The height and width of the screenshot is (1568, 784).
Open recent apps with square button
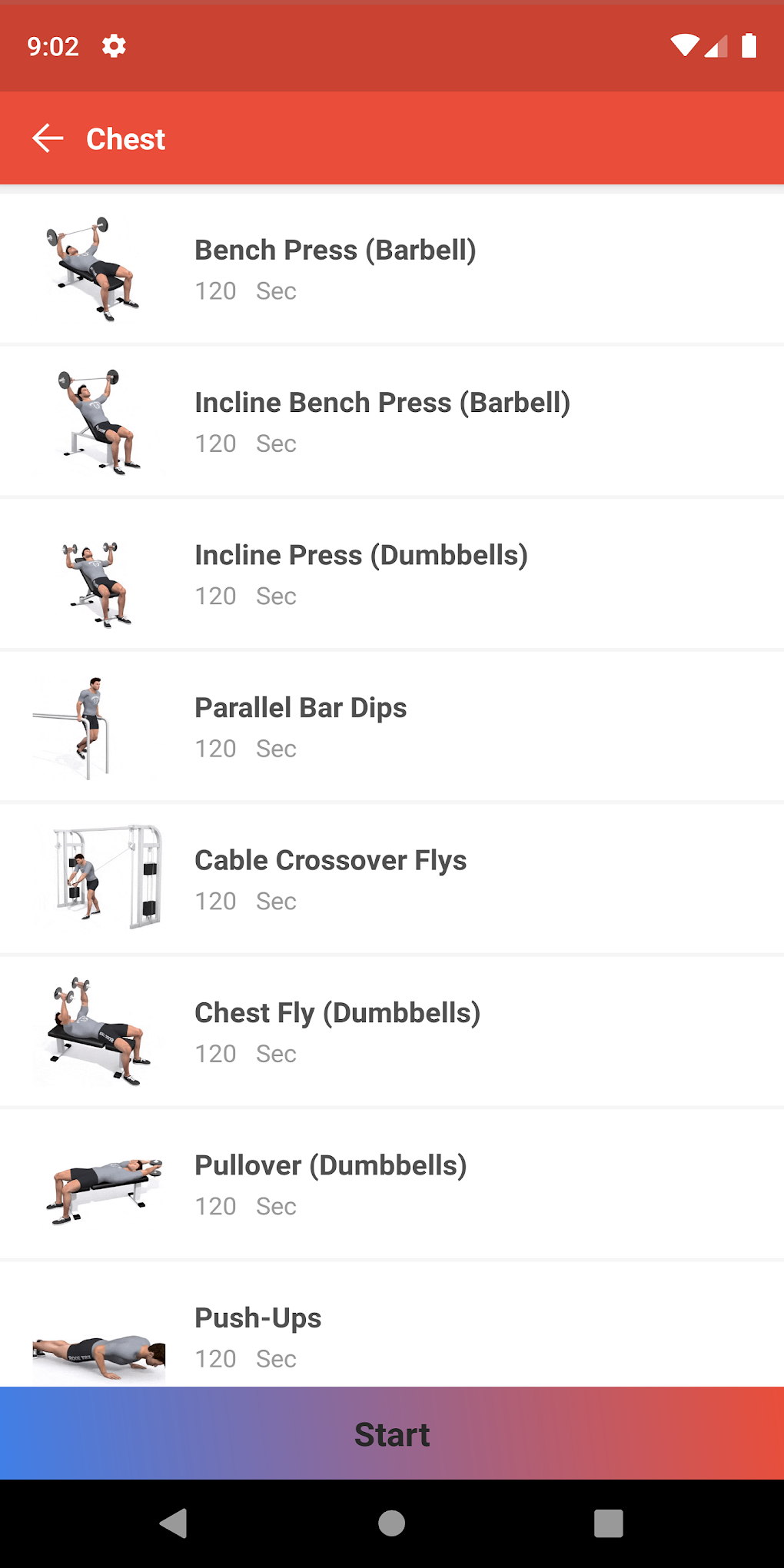608,1523
